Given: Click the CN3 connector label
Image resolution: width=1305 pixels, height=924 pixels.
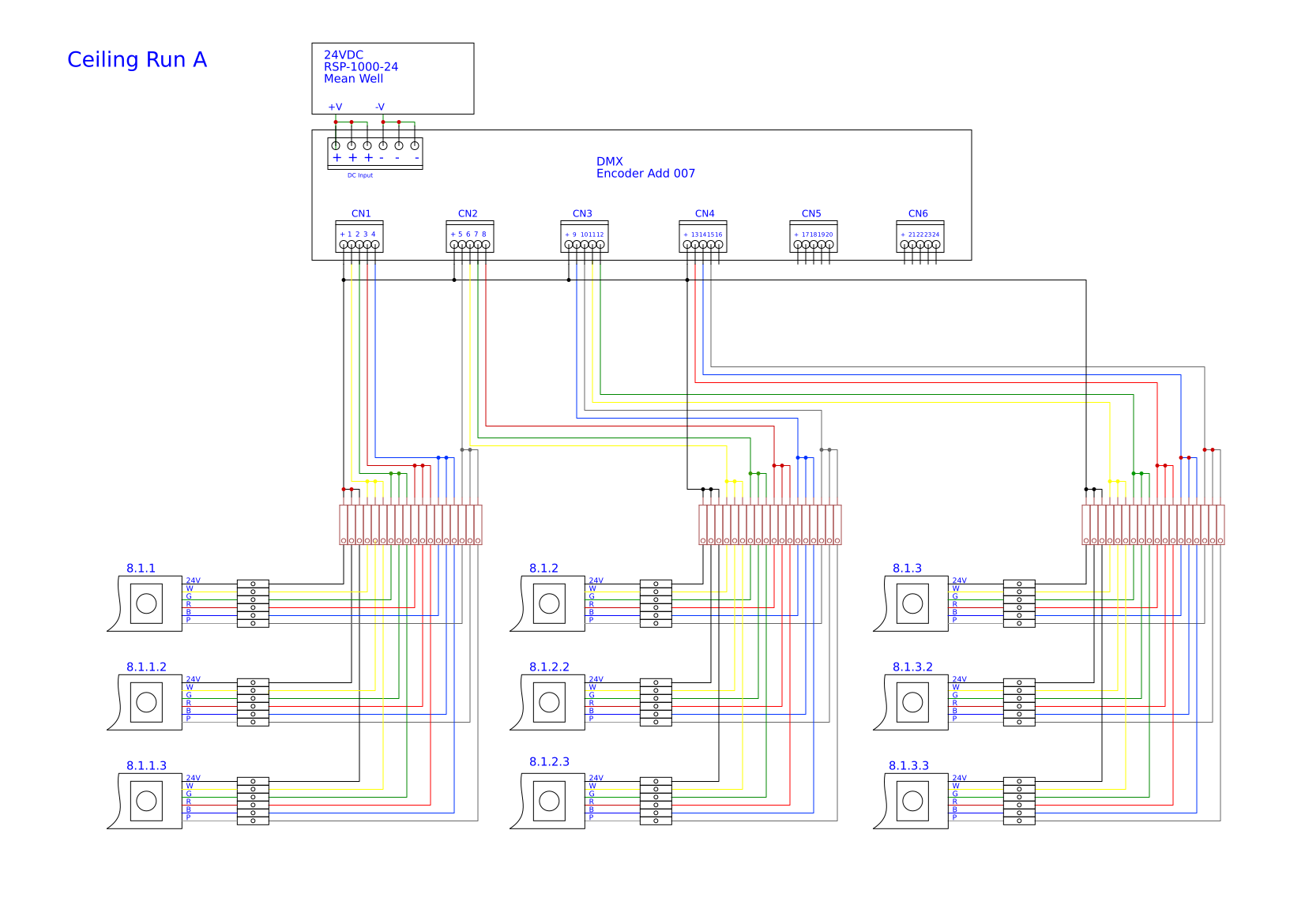Looking at the screenshot, I should (x=582, y=214).
